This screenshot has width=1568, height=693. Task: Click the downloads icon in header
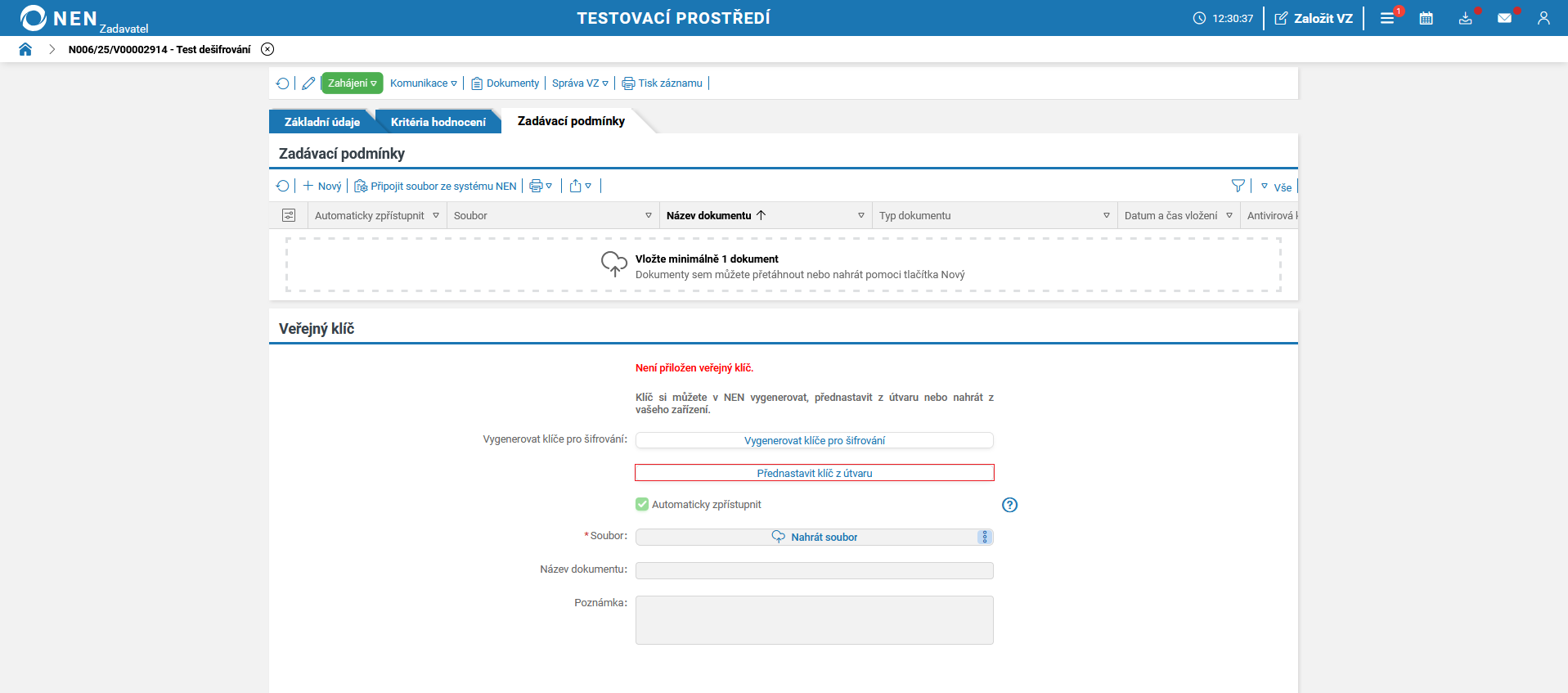pyautogui.click(x=1465, y=18)
